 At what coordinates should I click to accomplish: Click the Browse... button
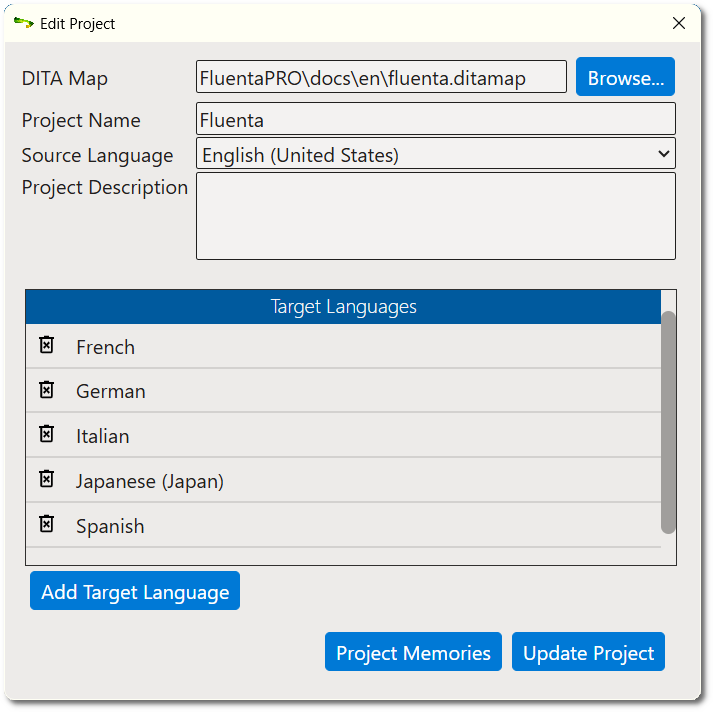point(625,76)
